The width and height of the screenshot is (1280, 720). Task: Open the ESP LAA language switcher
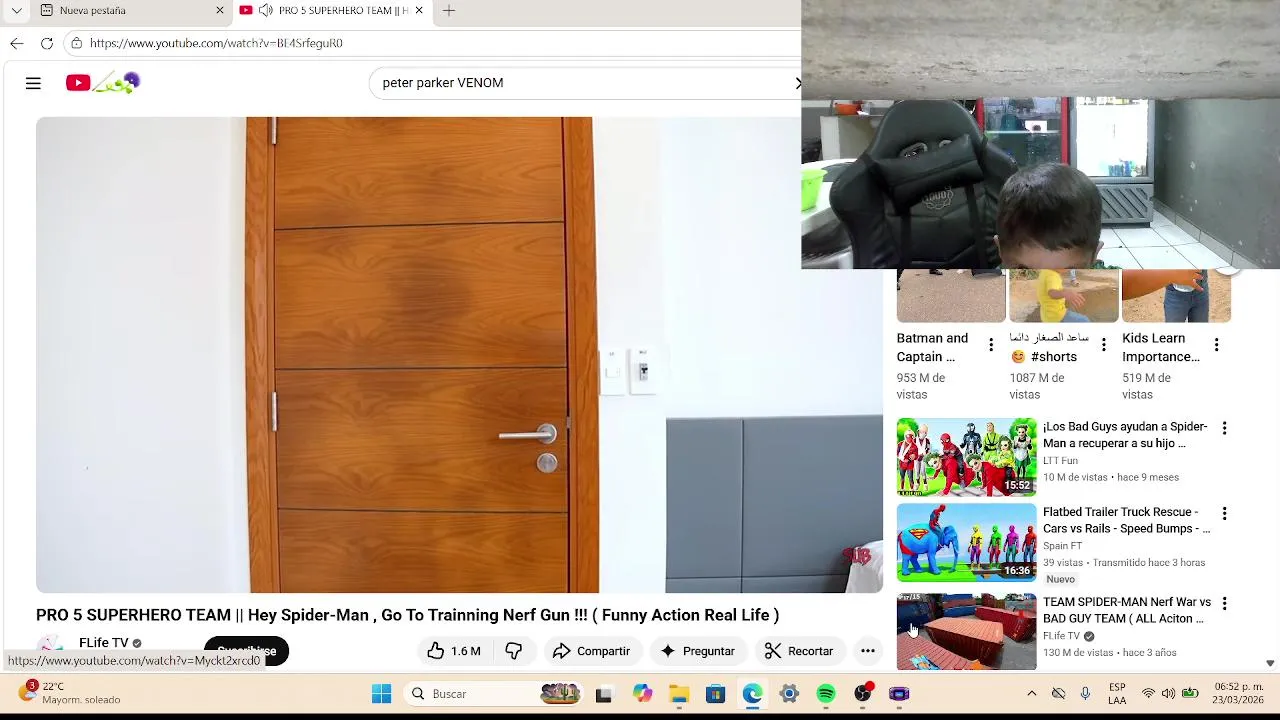1117,694
